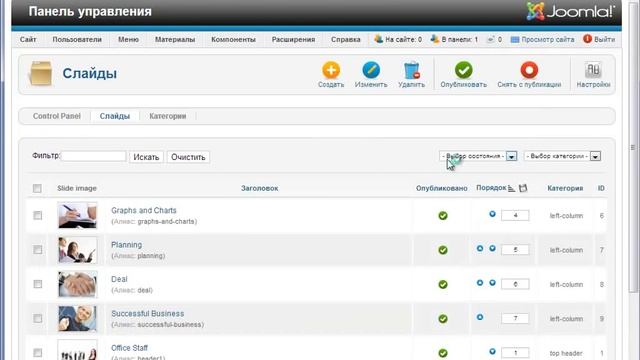
Task: Click the save order disk icon
Action: pos(523,188)
